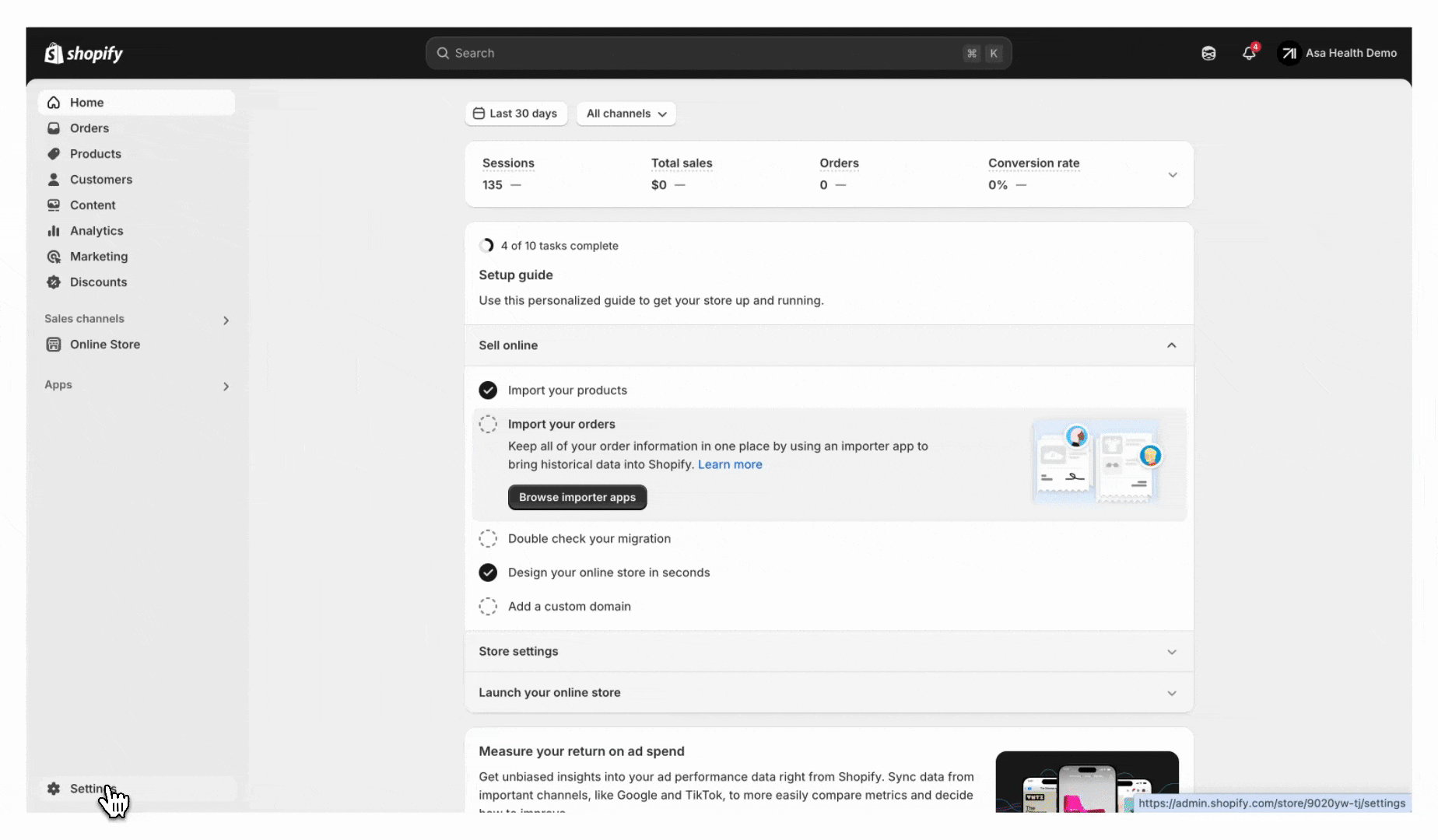1438x840 pixels.
Task: Click the Orders inbox icon
Action: pyautogui.click(x=54, y=128)
